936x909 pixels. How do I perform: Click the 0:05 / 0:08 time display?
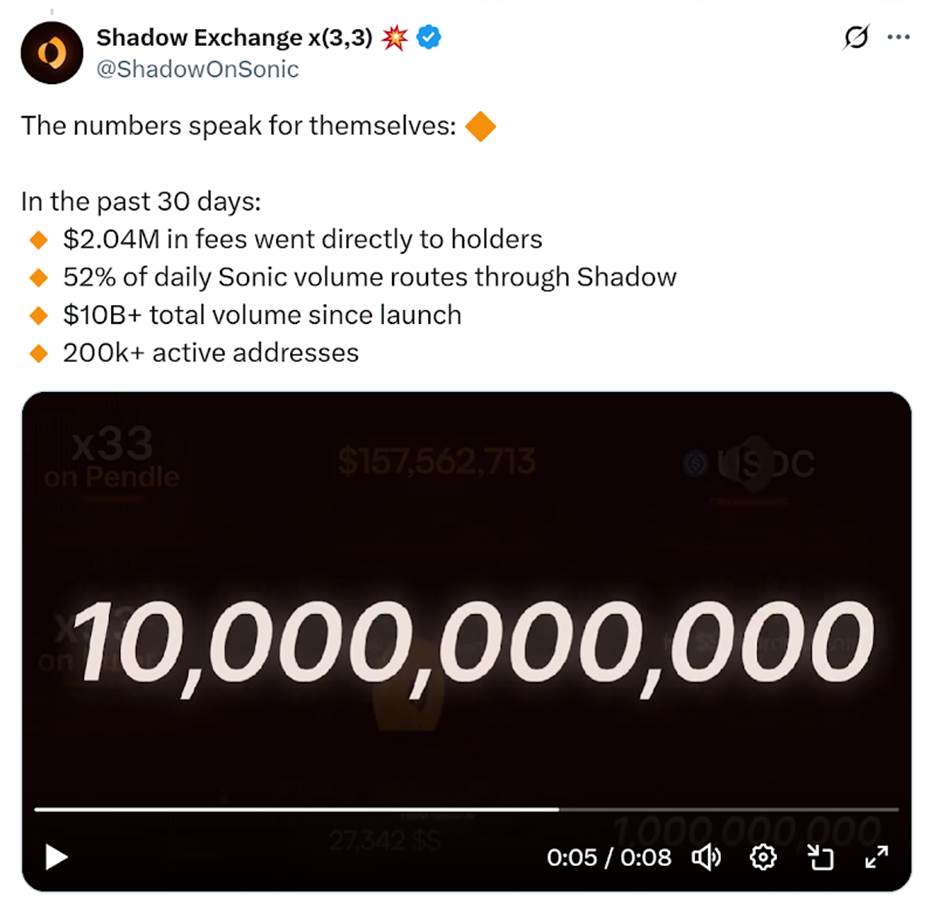(609, 857)
